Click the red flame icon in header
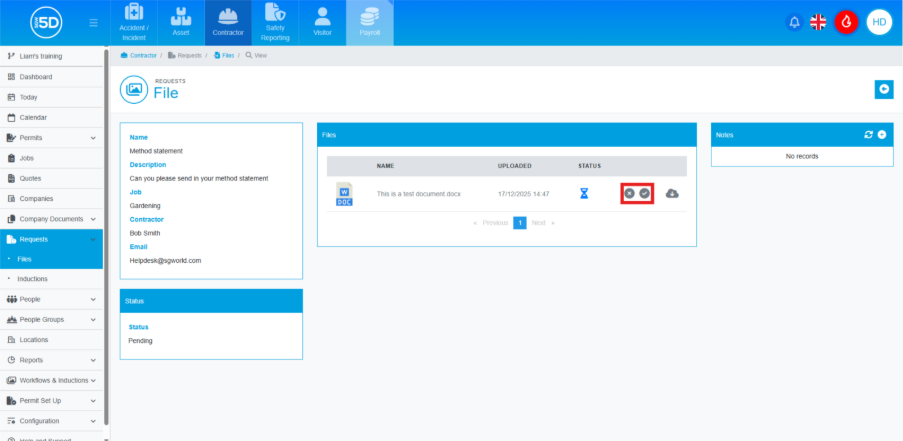This screenshot has width=903, height=441. [x=846, y=22]
